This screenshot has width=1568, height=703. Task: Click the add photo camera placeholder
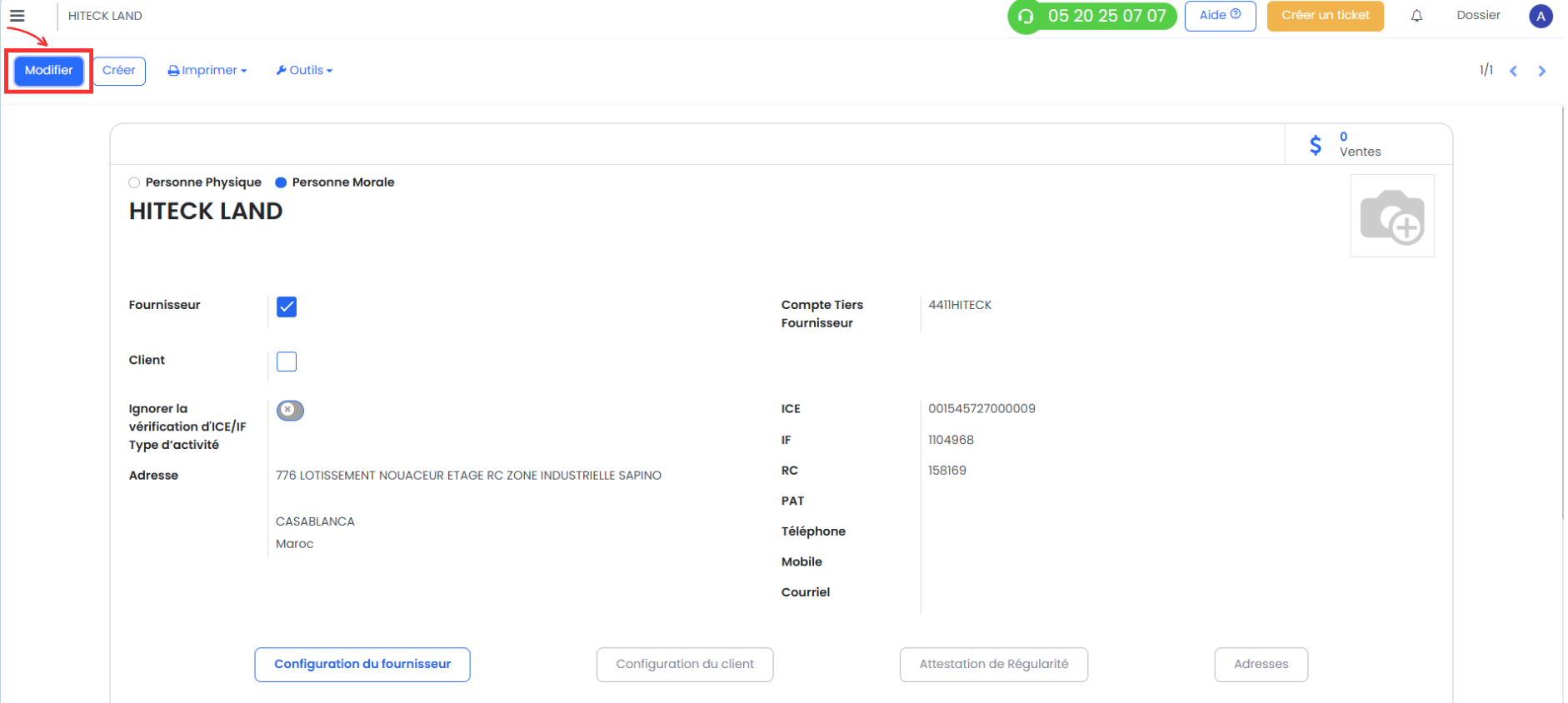tap(1392, 216)
